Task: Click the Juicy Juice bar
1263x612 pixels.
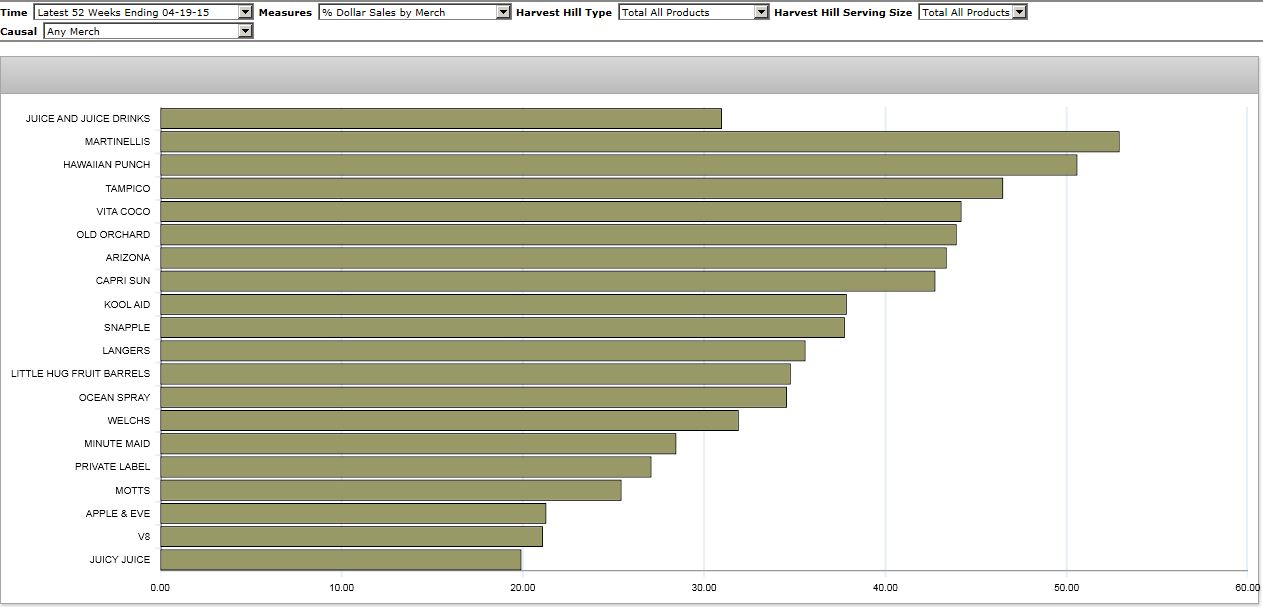Action: [340, 559]
